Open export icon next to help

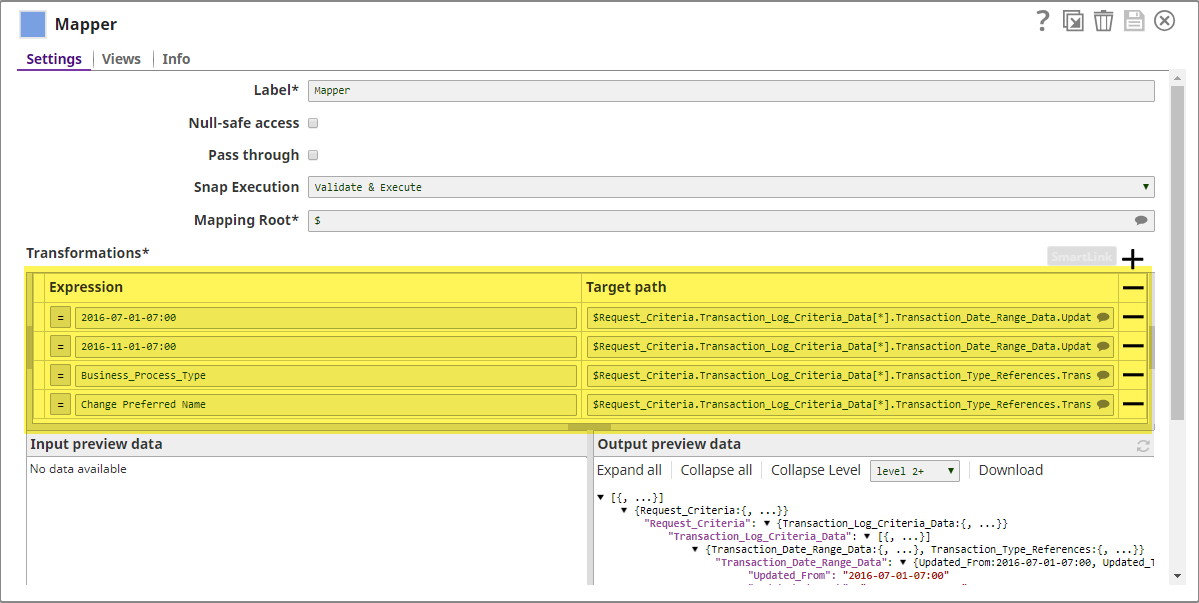click(x=1073, y=21)
